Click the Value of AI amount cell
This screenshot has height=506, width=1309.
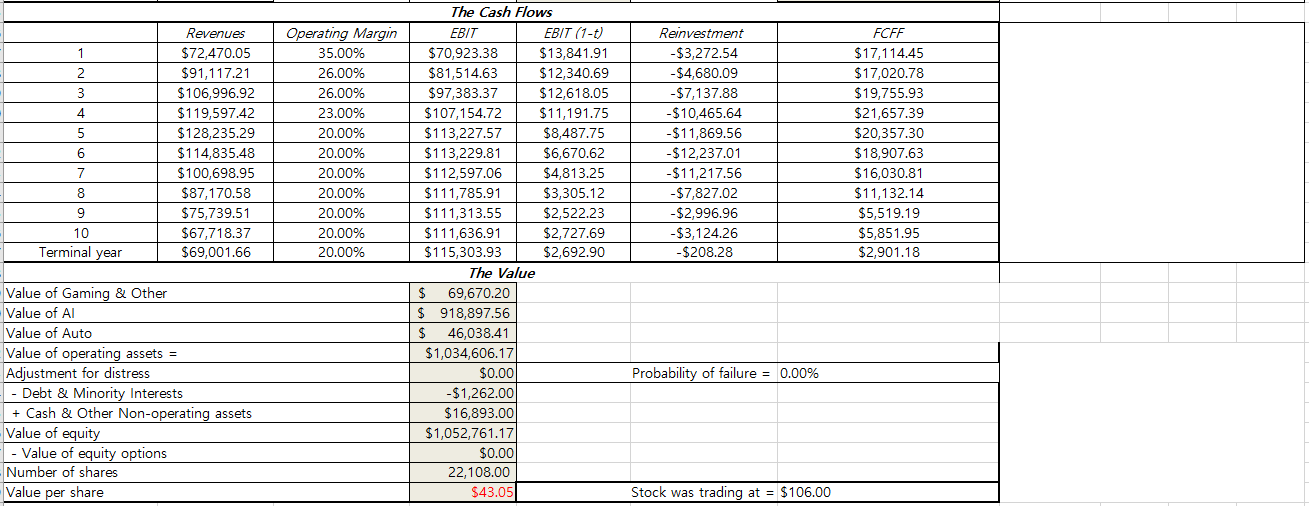click(x=464, y=313)
